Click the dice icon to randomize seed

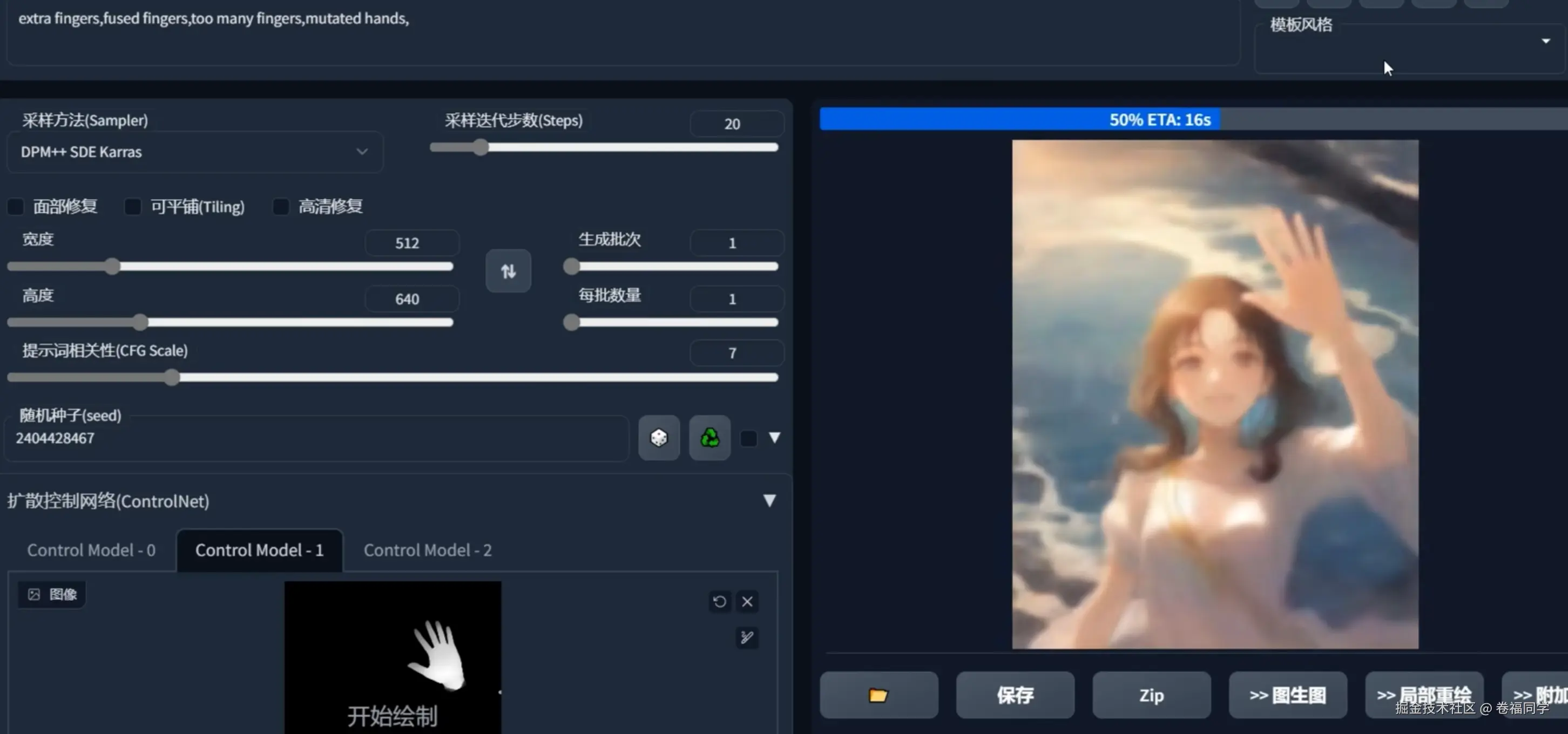(x=659, y=438)
